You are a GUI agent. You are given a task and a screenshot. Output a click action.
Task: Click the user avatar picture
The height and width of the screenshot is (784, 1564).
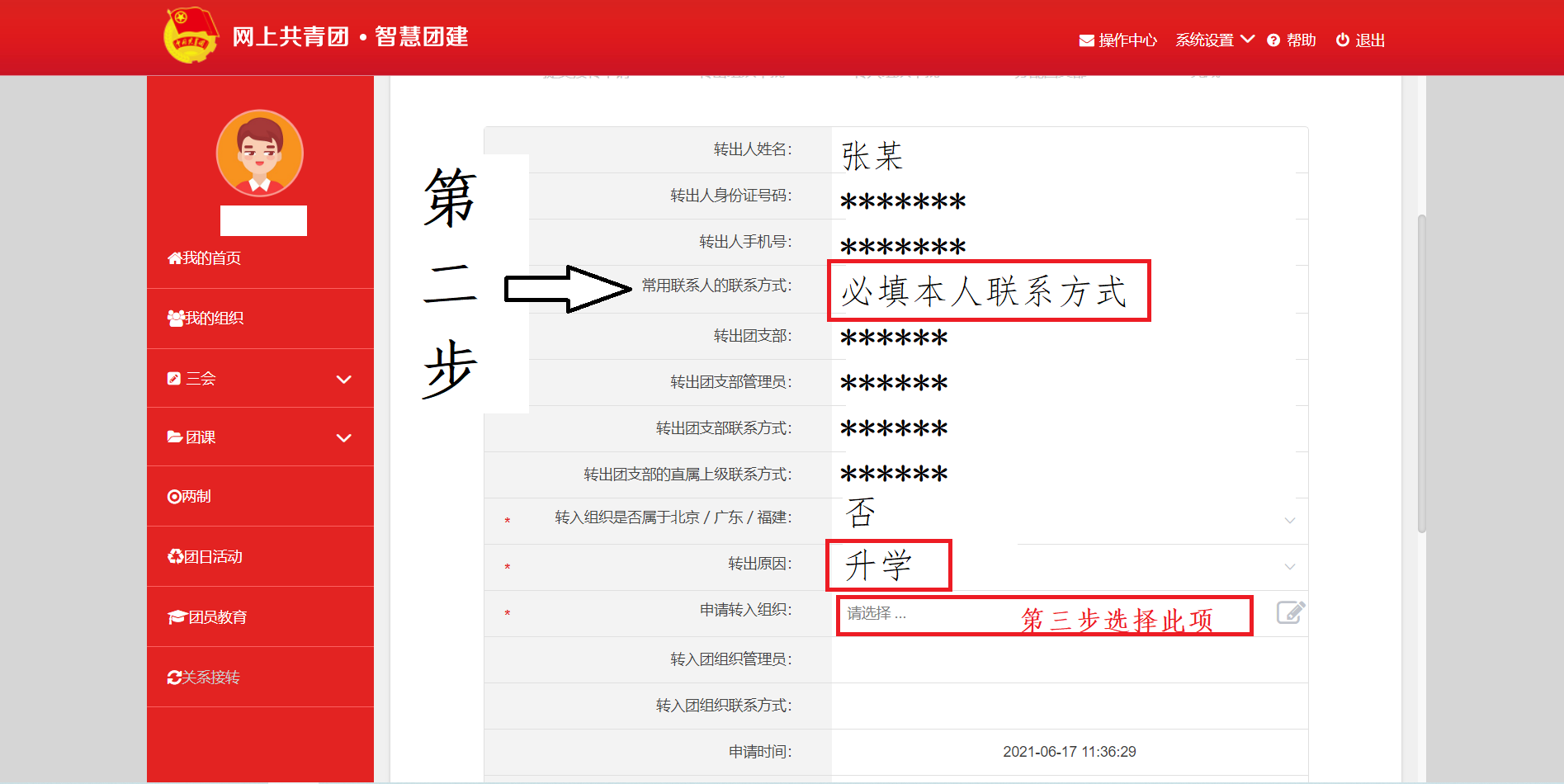click(260, 153)
